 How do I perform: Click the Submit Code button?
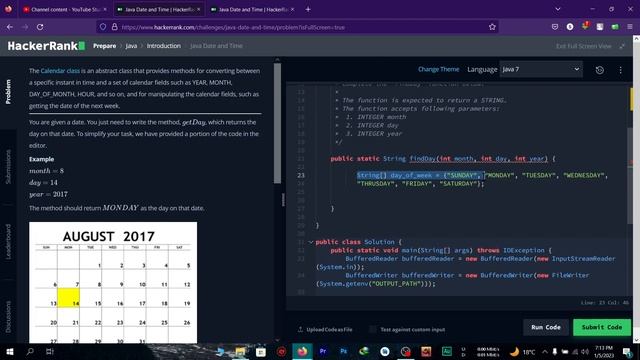coord(602,327)
